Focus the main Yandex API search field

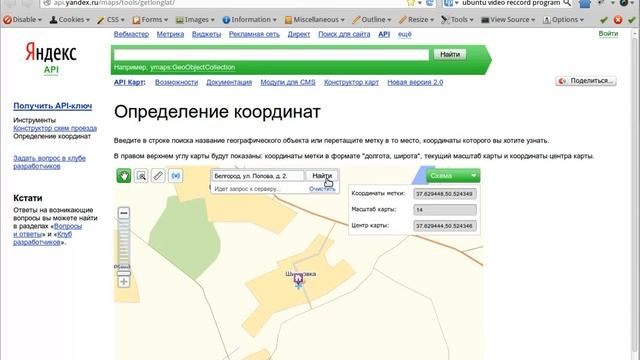click(x=271, y=54)
